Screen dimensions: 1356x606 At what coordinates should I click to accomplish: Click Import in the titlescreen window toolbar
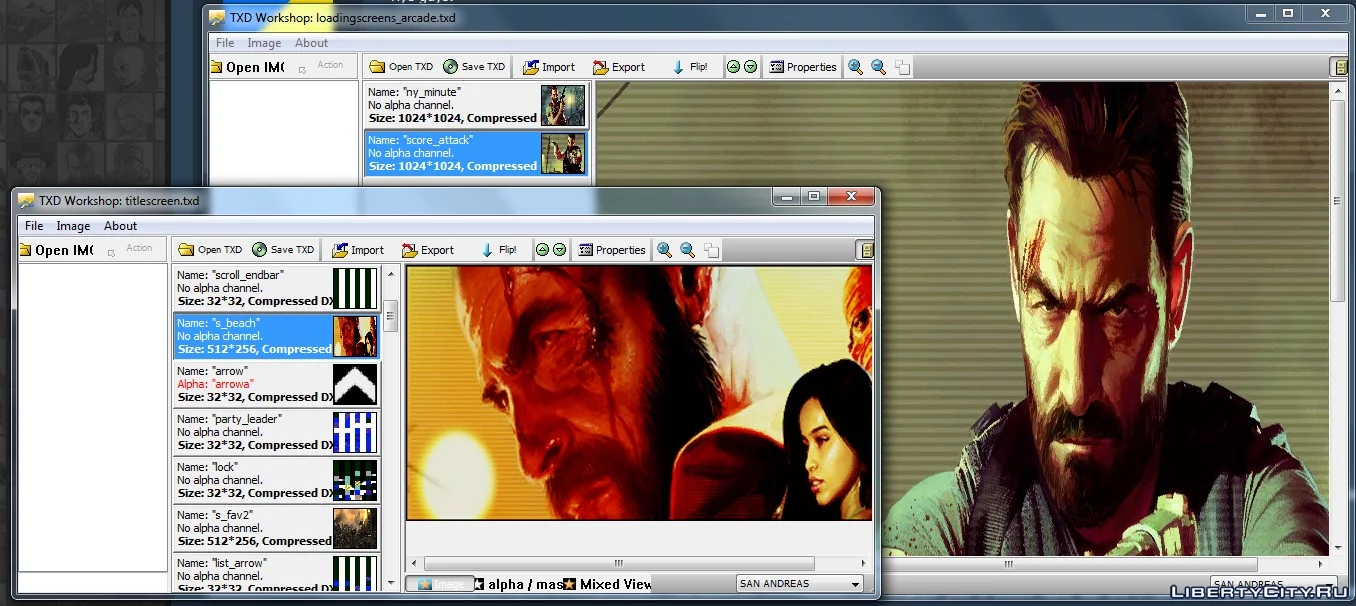(358, 250)
